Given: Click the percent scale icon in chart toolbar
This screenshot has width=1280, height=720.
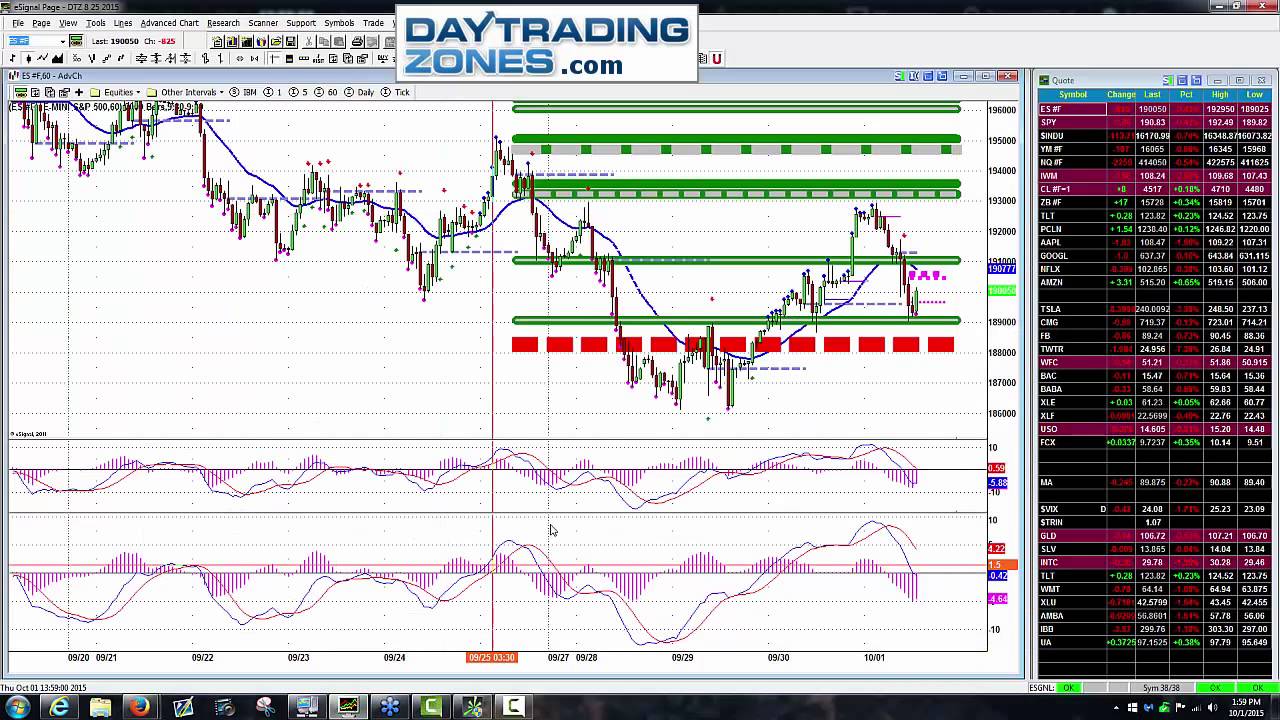Looking at the screenshot, I should 77,58.
